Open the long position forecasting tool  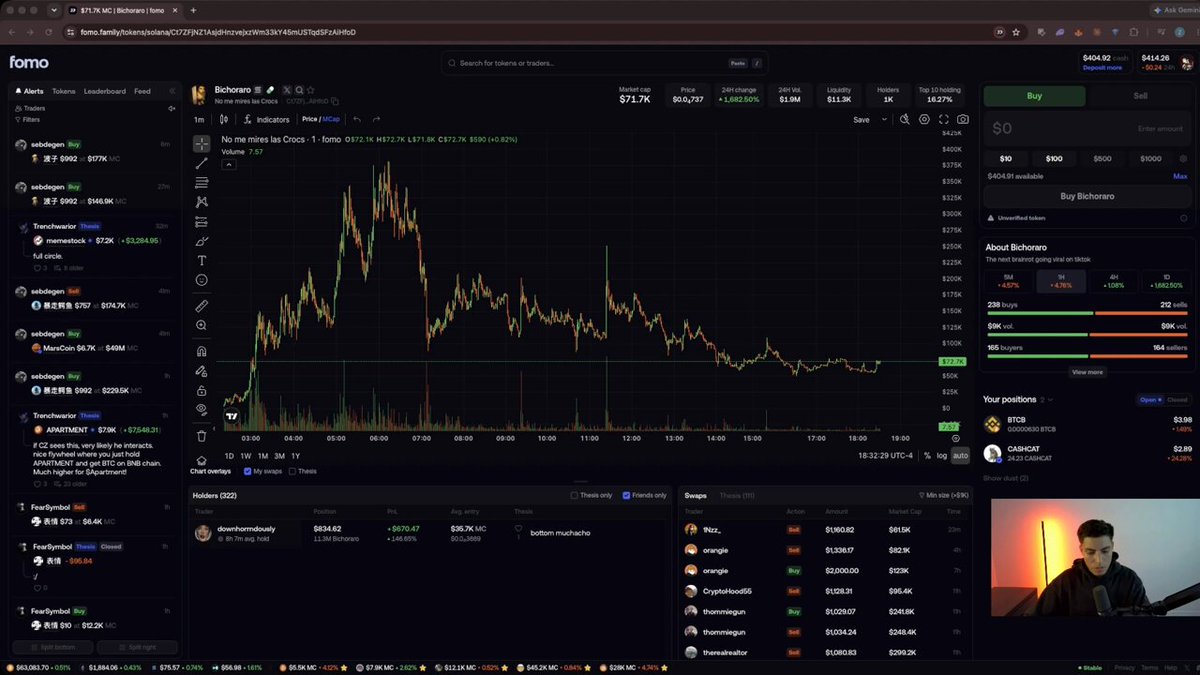201,222
